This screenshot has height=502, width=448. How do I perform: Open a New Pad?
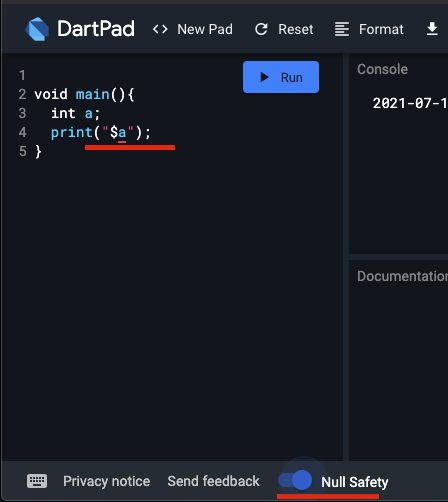(x=193, y=29)
